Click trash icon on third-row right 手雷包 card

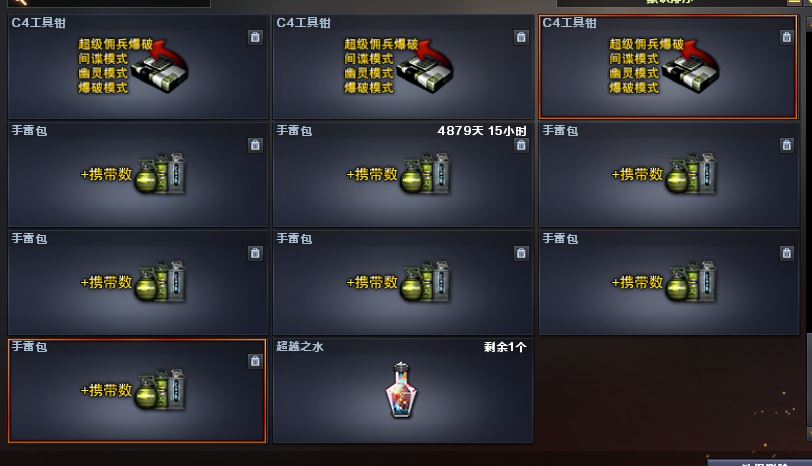[786, 253]
